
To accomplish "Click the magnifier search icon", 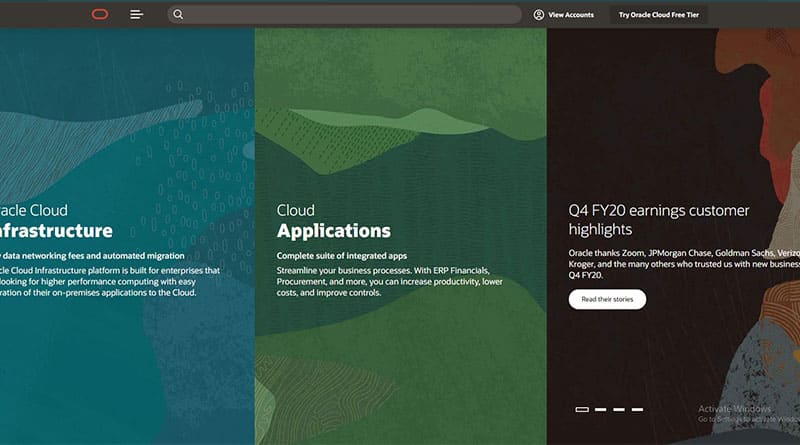I will pyautogui.click(x=178, y=14).
